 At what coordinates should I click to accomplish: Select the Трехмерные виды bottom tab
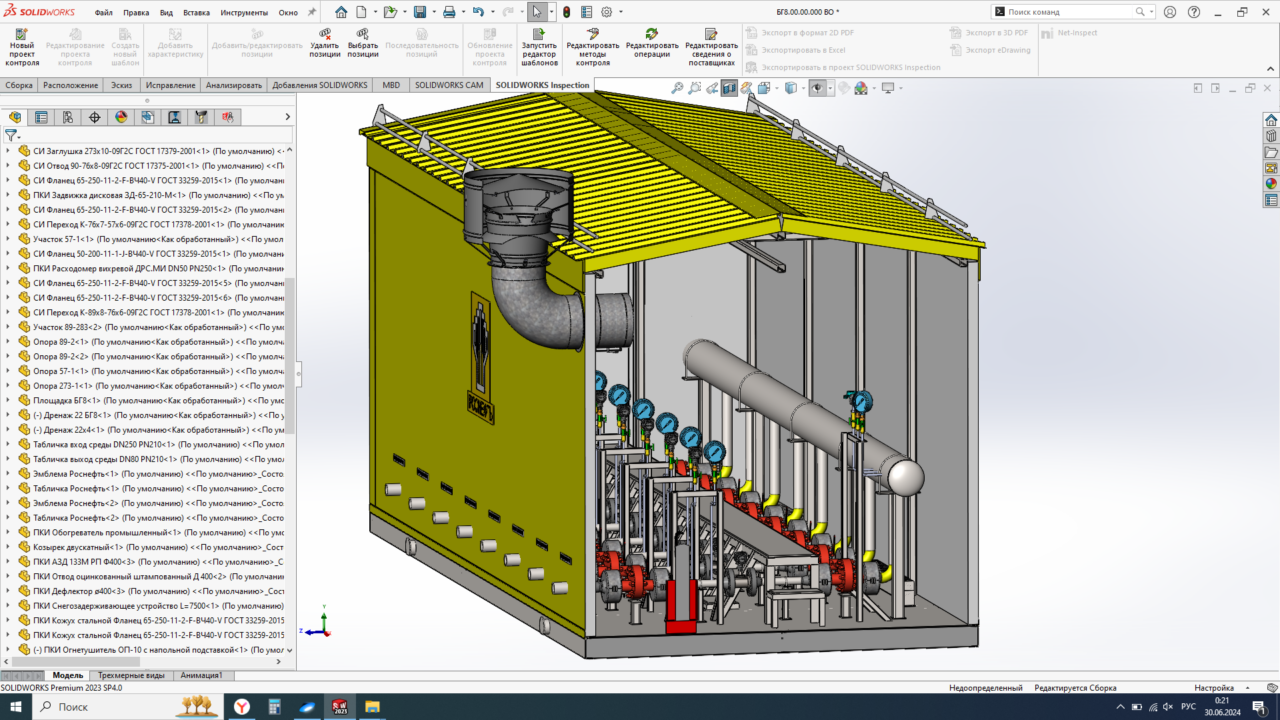pyautogui.click(x=133, y=675)
